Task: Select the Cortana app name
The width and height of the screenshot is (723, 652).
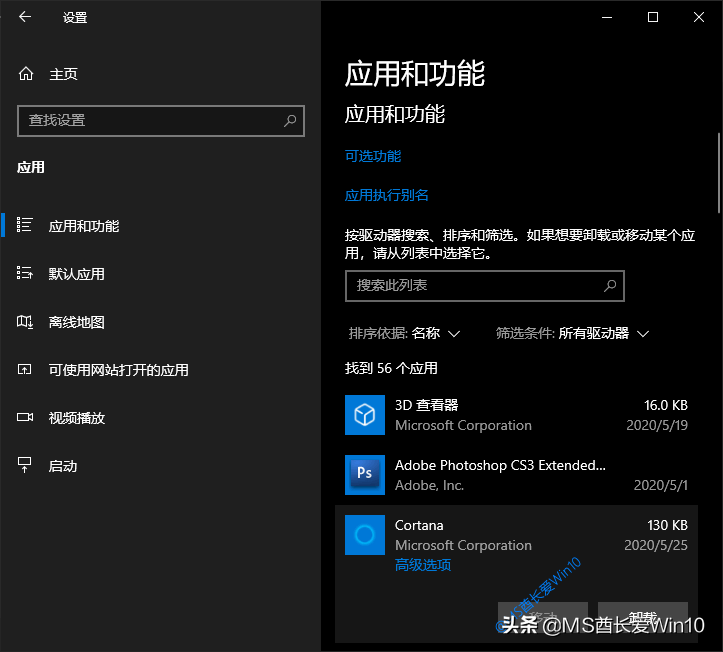Action: point(419,525)
